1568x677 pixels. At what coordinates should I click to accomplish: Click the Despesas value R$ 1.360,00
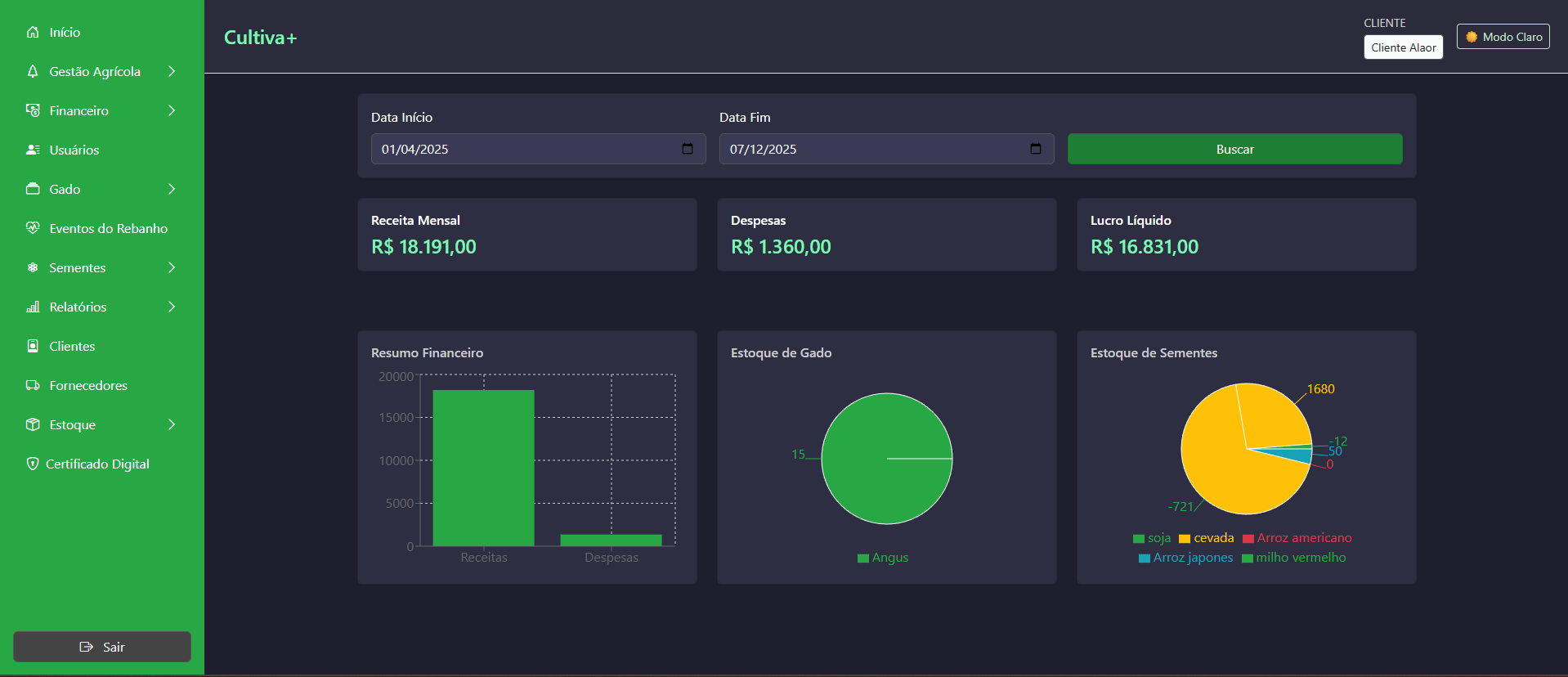pos(781,247)
